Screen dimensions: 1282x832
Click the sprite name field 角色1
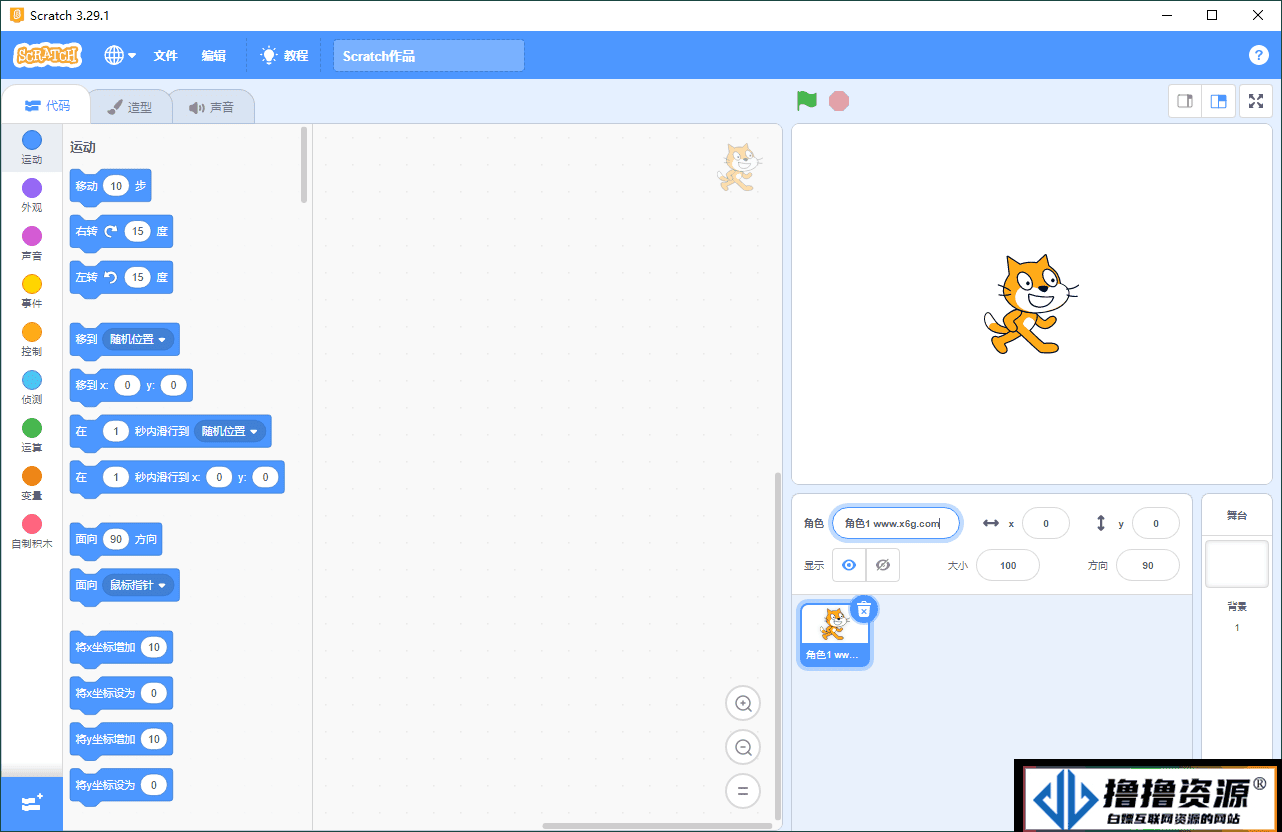(x=896, y=523)
